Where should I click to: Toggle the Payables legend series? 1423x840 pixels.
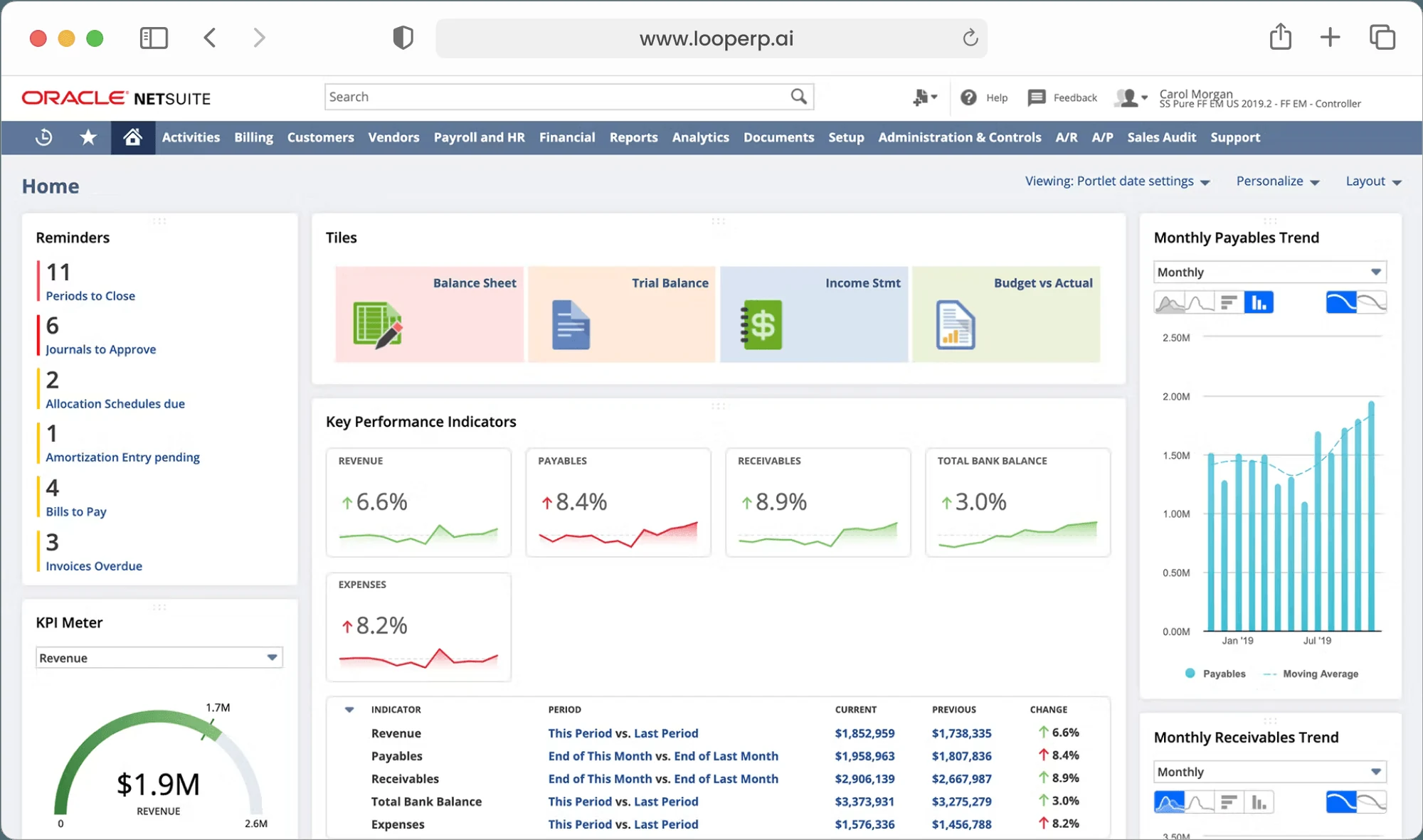tap(1215, 674)
